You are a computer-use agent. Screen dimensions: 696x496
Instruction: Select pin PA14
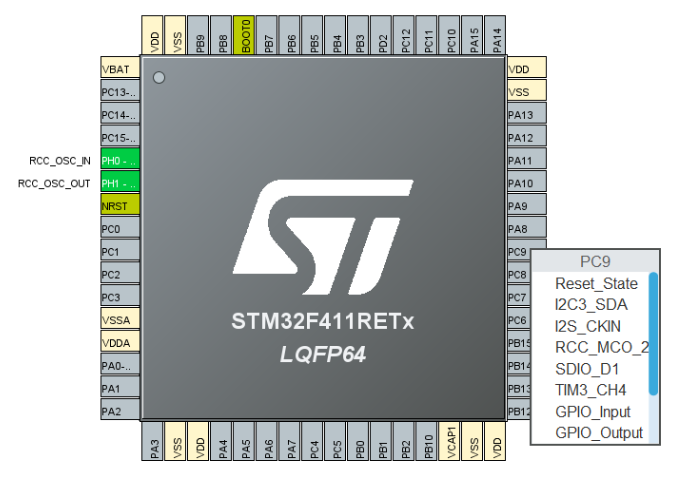(x=495, y=35)
